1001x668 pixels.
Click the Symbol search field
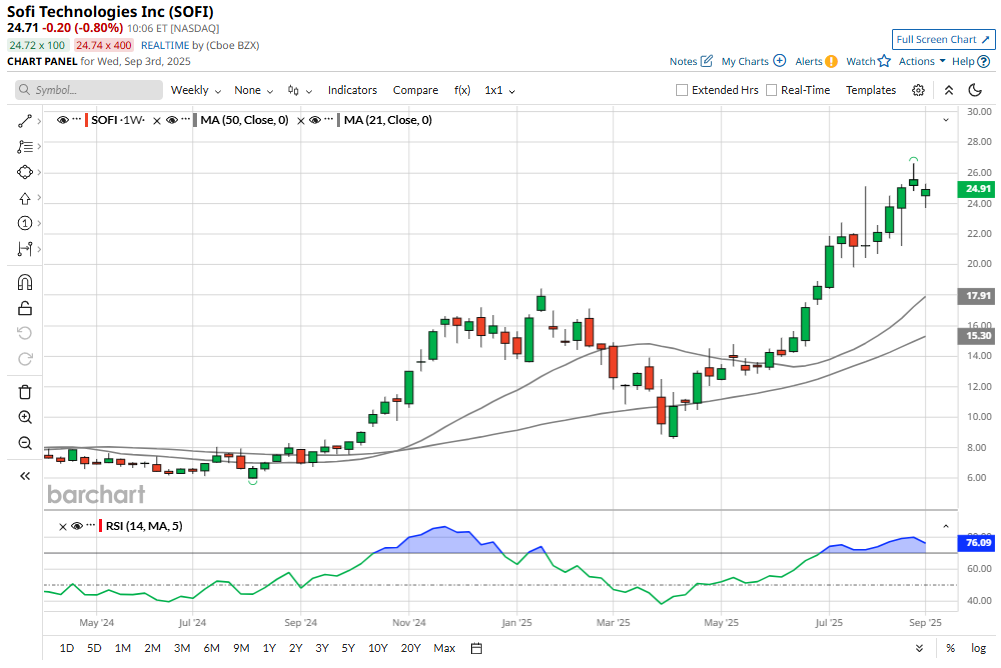point(89,90)
